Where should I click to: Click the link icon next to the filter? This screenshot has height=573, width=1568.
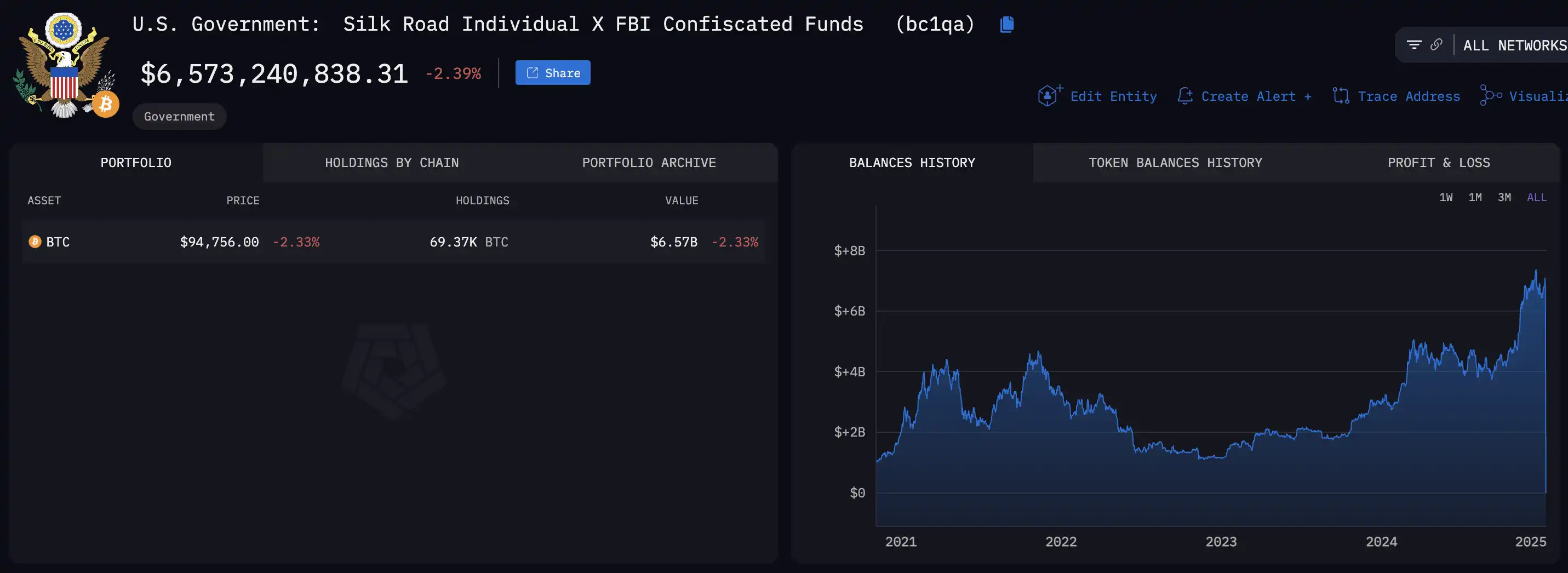point(1436,45)
